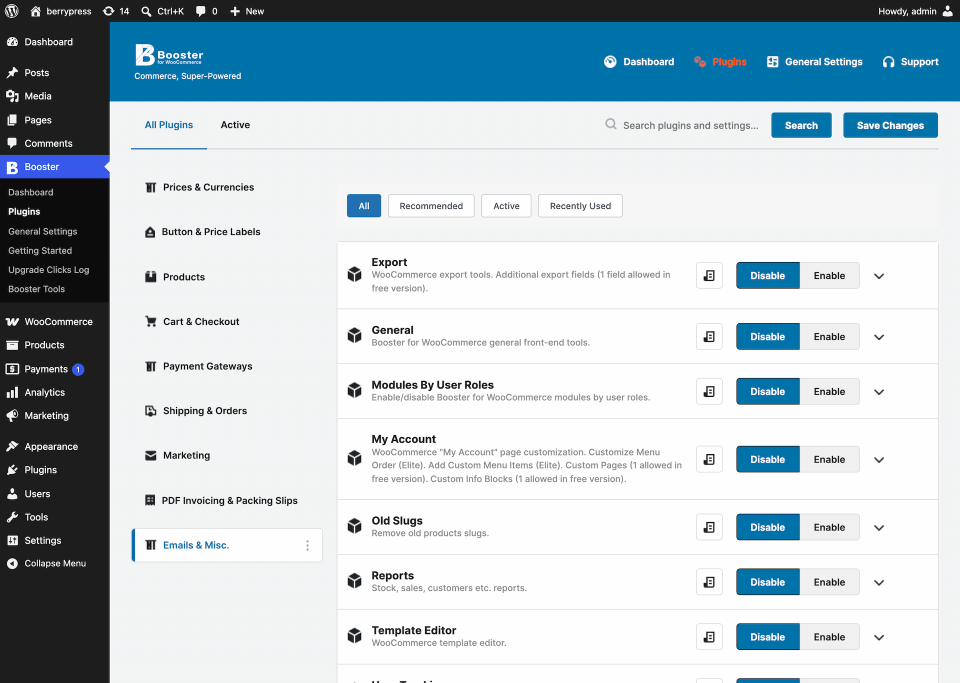Viewport: 960px width, 683px height.
Task: Click Collapse Menu in sidebar
Action: point(55,564)
